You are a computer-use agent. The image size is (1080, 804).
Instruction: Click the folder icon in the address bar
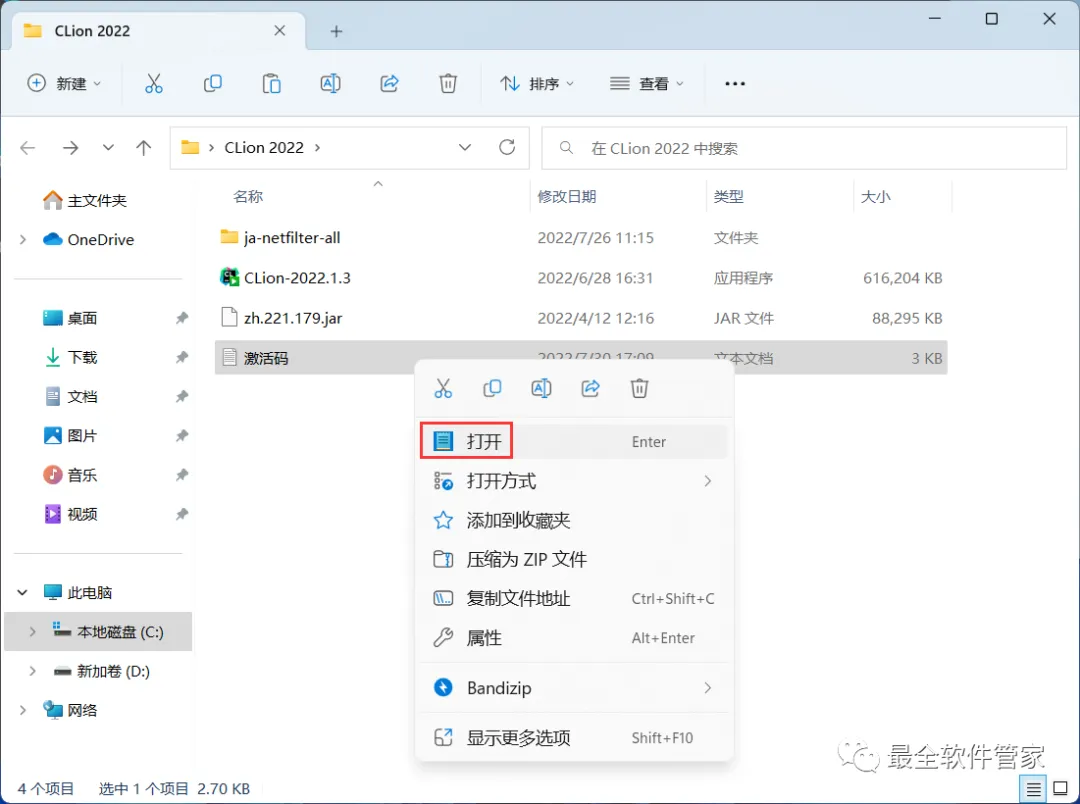pyautogui.click(x=190, y=147)
